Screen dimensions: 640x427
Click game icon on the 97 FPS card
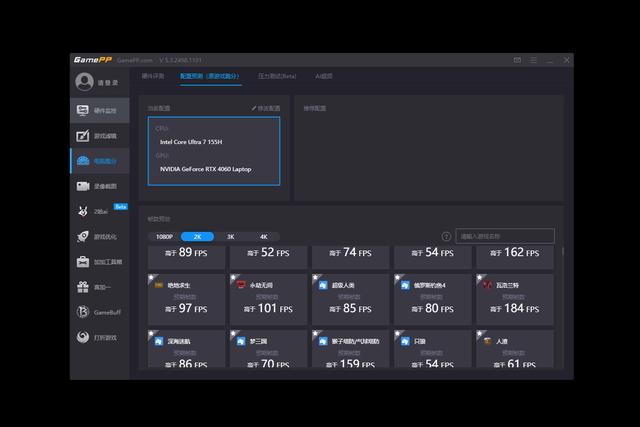click(x=159, y=285)
